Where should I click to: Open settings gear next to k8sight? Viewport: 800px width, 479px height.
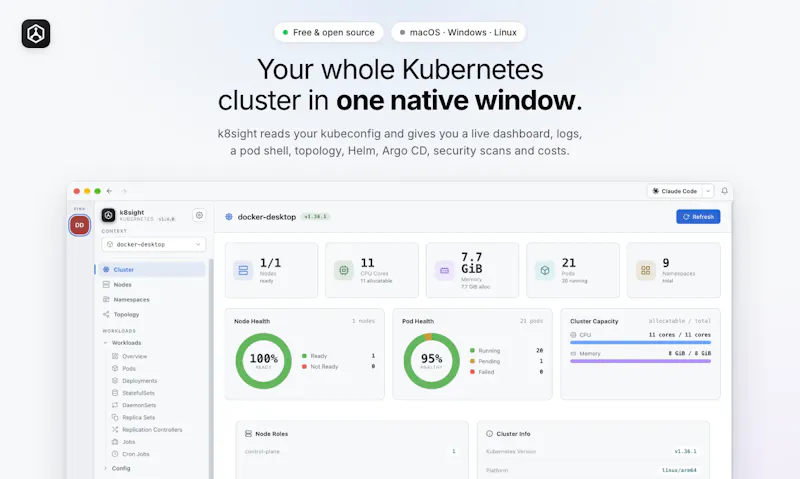coord(199,215)
